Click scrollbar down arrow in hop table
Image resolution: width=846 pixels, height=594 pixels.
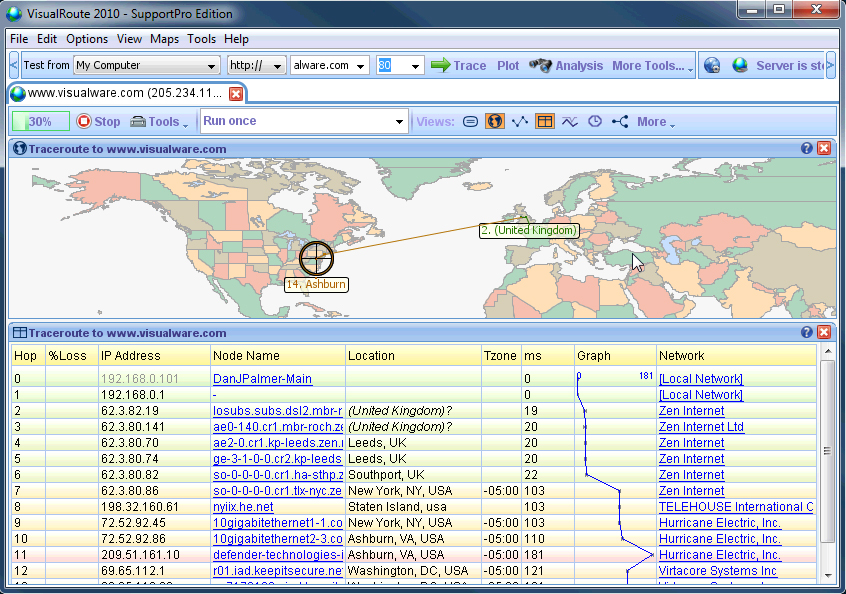[828, 576]
